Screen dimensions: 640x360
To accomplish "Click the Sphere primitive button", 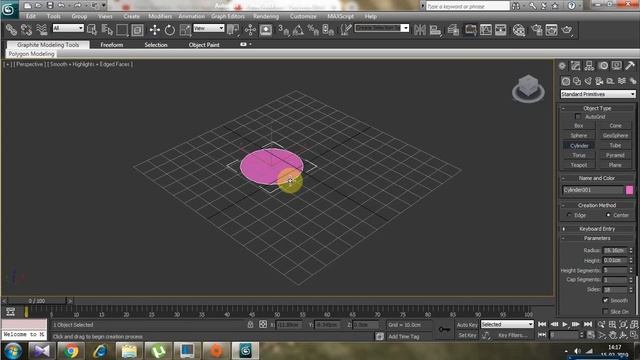I will pos(578,136).
